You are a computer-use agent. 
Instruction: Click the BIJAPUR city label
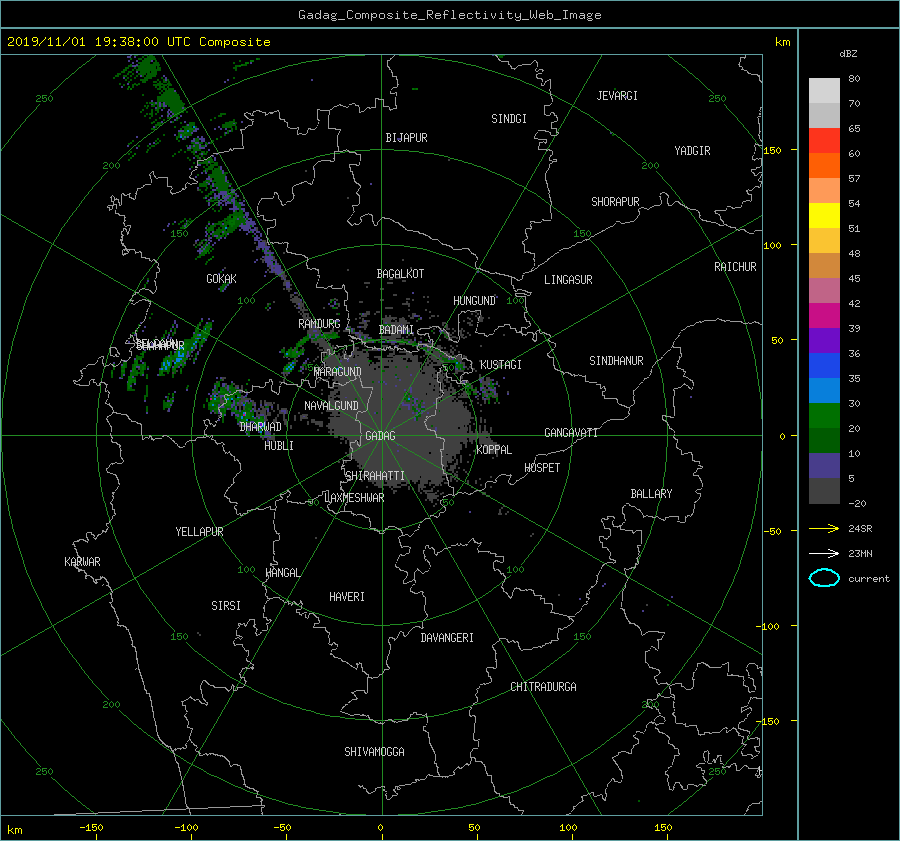tap(406, 138)
